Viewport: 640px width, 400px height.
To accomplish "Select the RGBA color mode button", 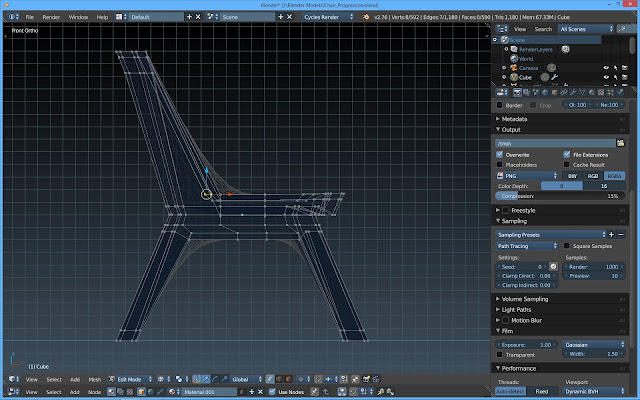I will (614, 176).
